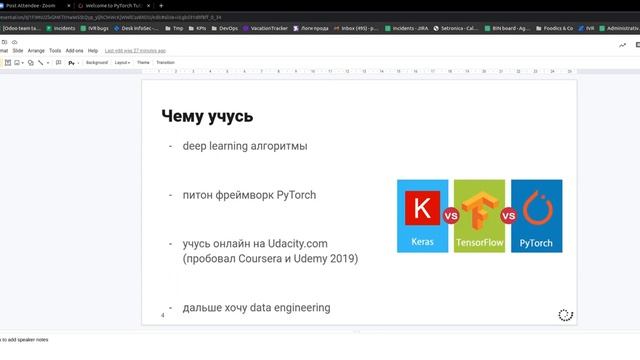Click the dotted circle icon on slide corner
Screen dimensions: 640x360
pyautogui.click(x=566, y=315)
